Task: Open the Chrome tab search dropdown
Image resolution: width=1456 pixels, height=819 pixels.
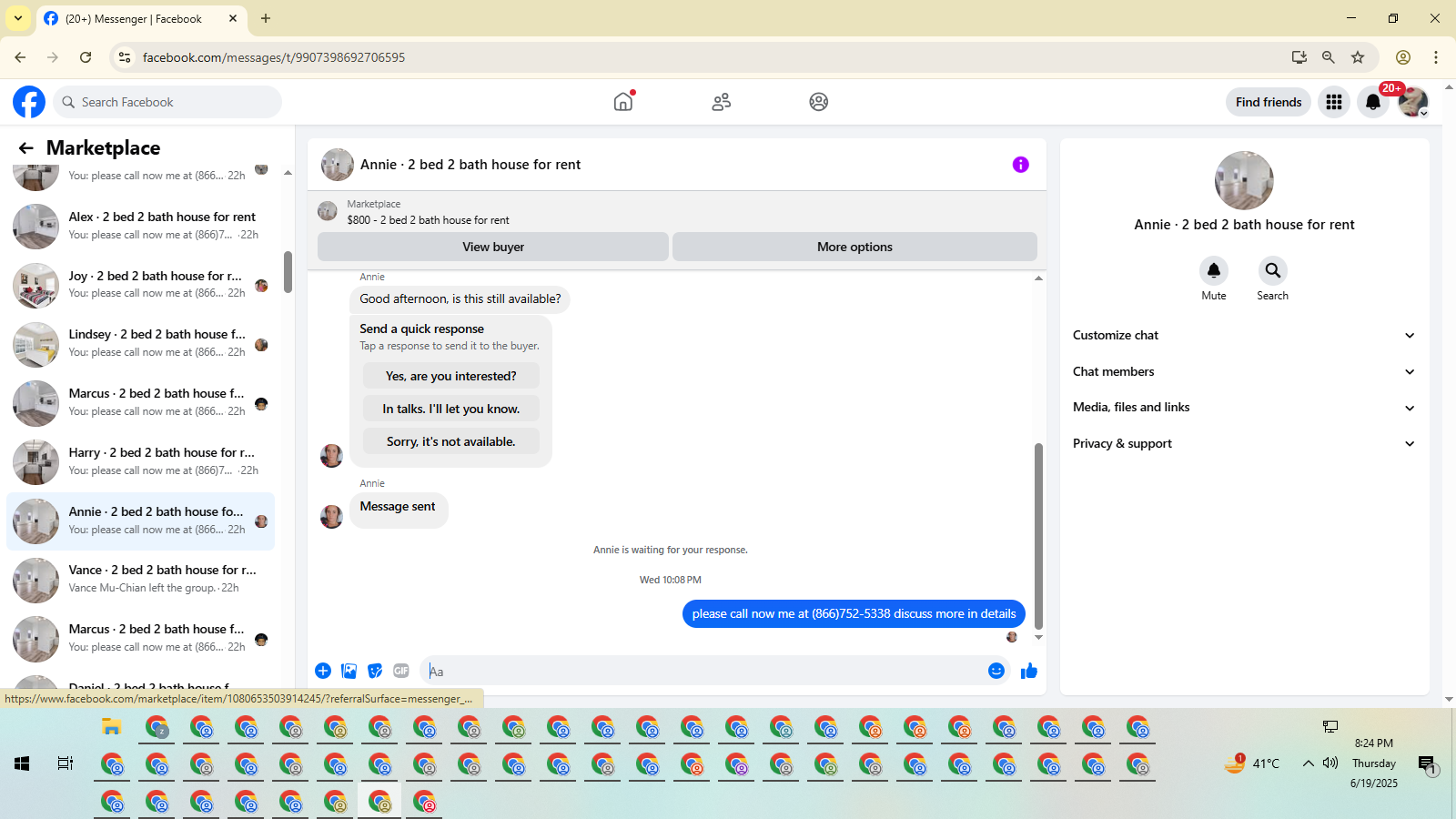Action: tap(18, 18)
